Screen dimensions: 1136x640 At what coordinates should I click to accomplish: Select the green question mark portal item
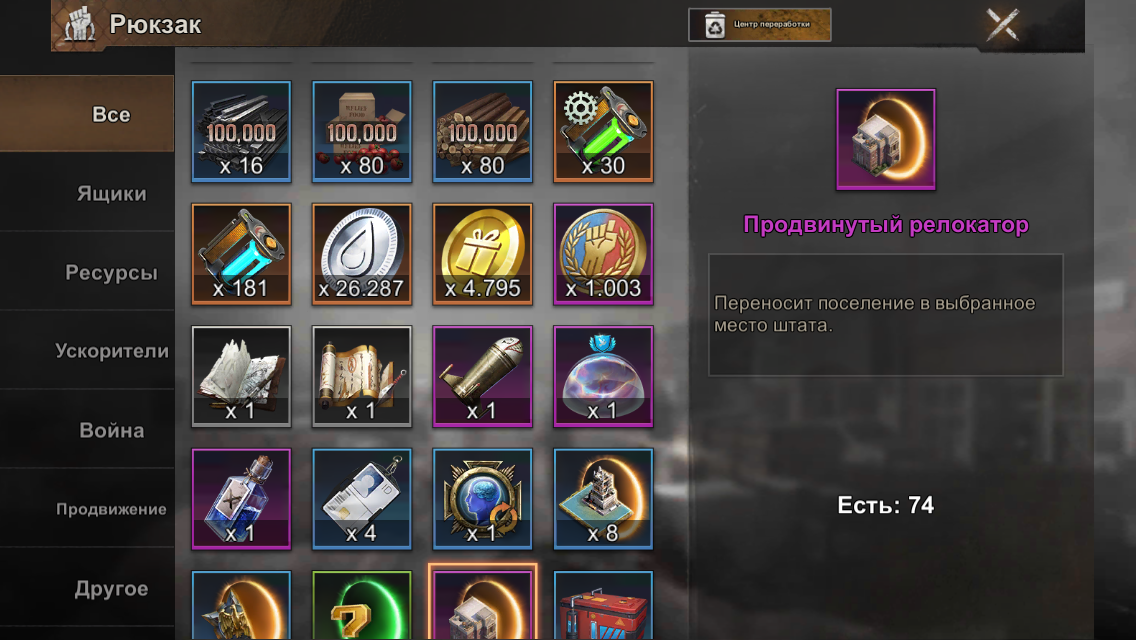pyautogui.click(x=362, y=605)
